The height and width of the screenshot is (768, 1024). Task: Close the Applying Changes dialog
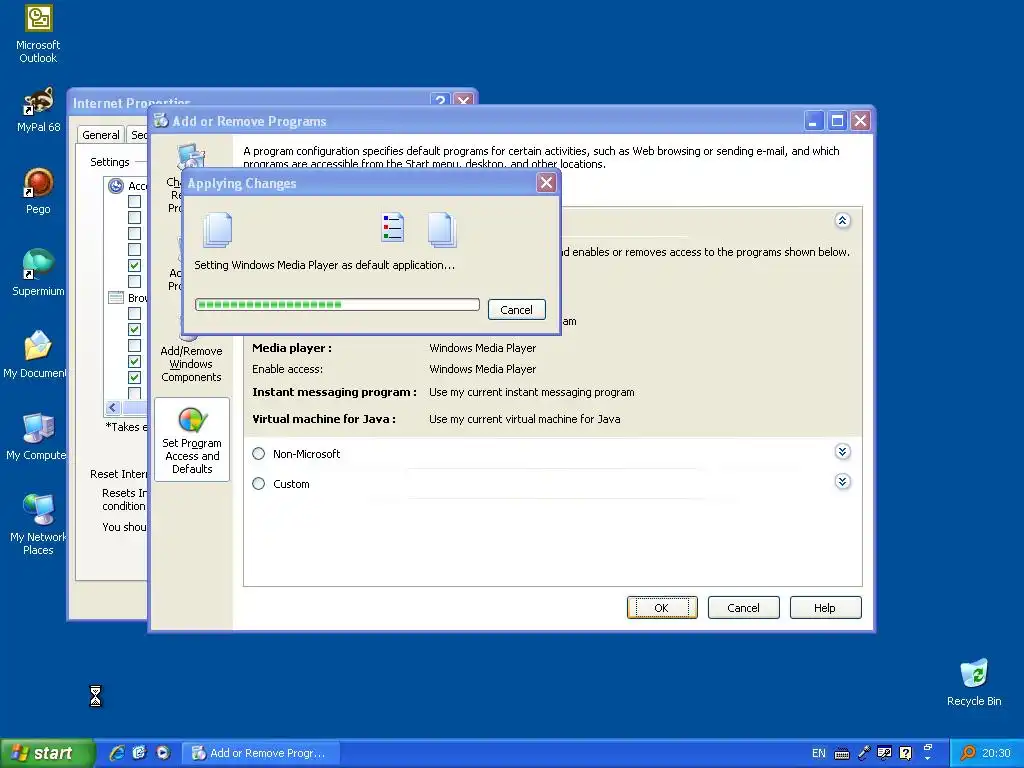(546, 183)
